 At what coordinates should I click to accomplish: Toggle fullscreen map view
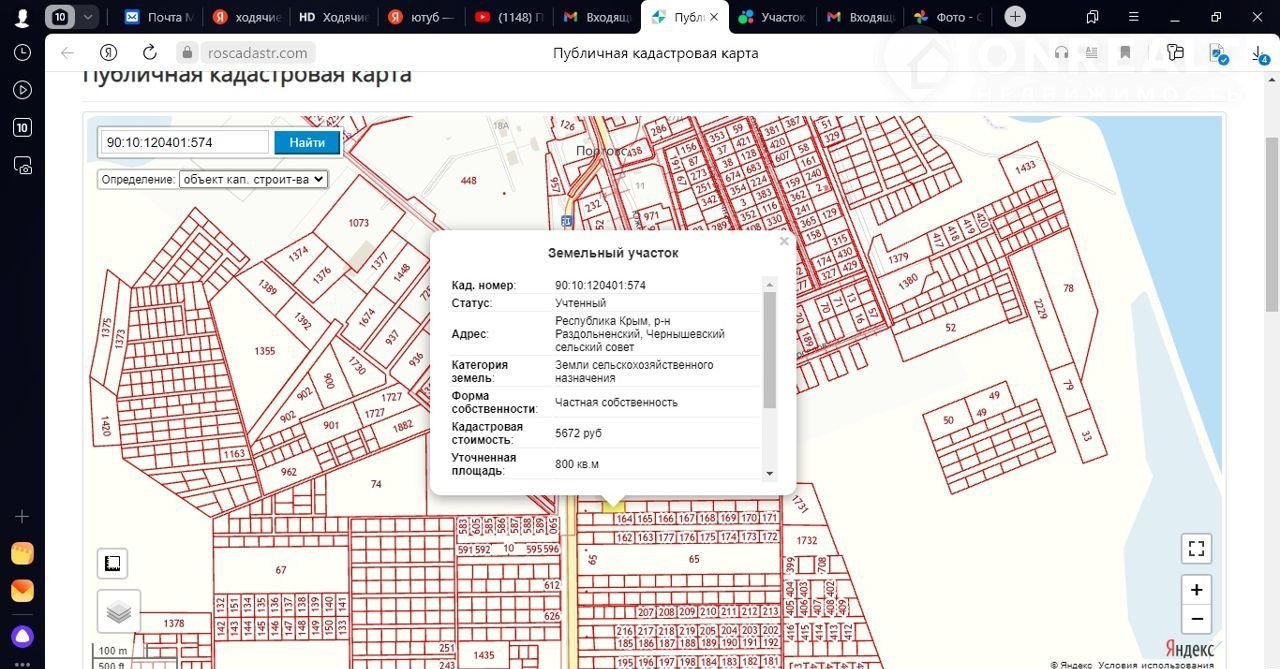1196,549
